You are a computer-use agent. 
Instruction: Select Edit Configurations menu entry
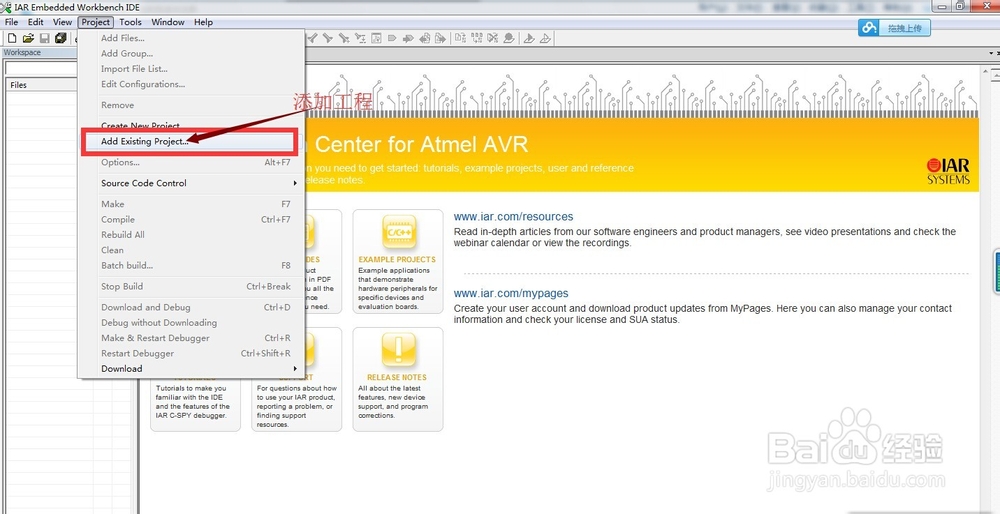coord(191,84)
